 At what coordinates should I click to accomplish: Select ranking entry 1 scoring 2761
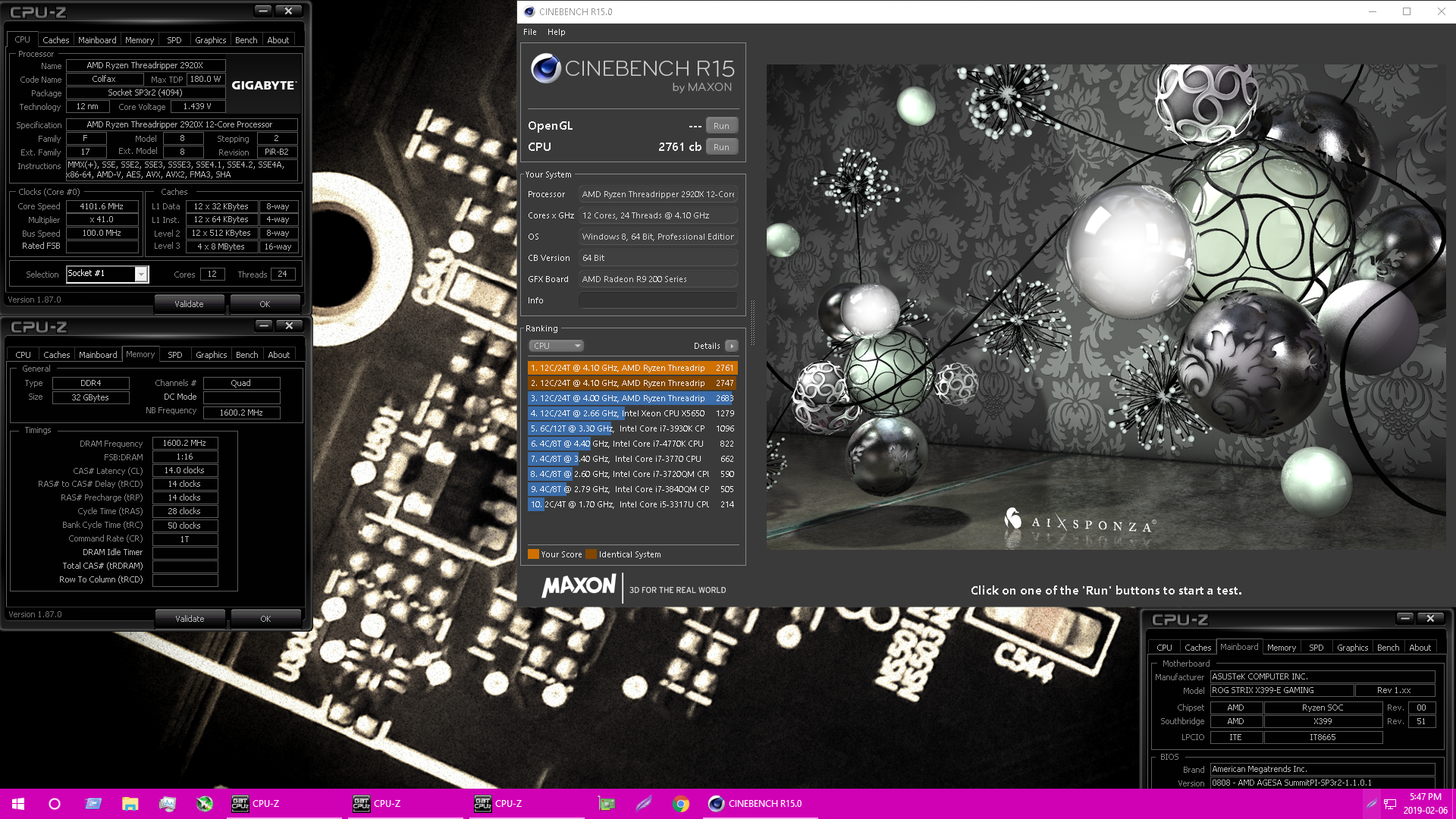click(x=632, y=368)
